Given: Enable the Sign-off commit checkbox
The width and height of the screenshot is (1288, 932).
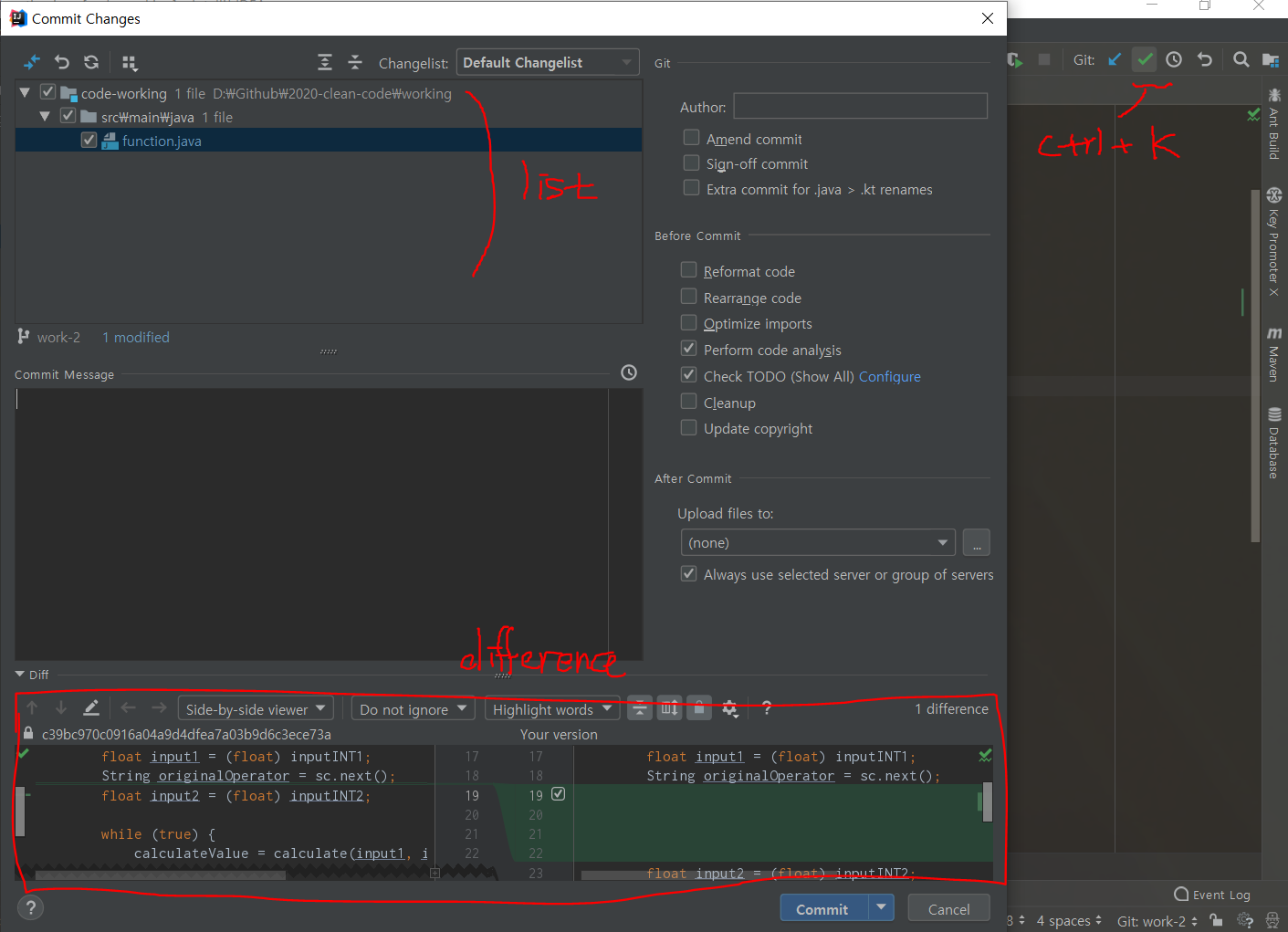Looking at the screenshot, I should pos(691,162).
